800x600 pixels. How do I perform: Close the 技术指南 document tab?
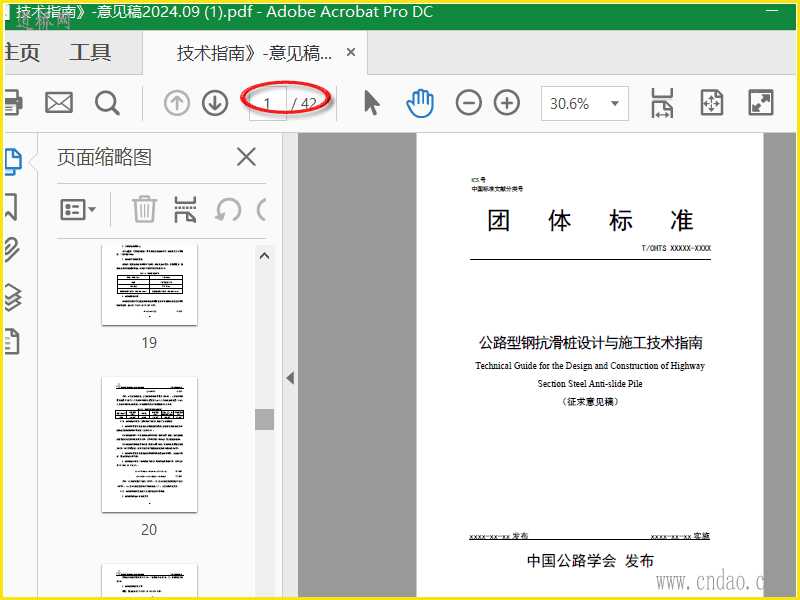pos(351,52)
